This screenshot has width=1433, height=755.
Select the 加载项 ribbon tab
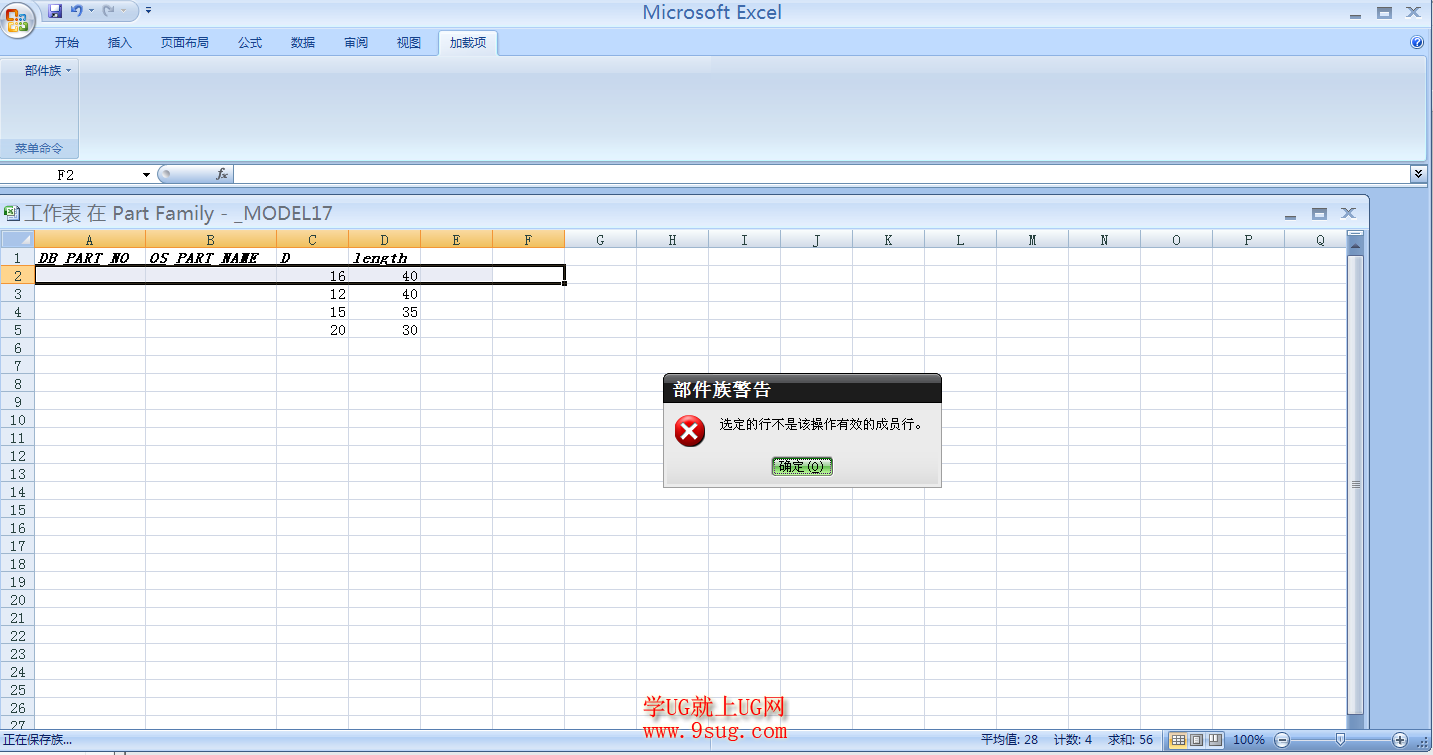pyautogui.click(x=467, y=43)
